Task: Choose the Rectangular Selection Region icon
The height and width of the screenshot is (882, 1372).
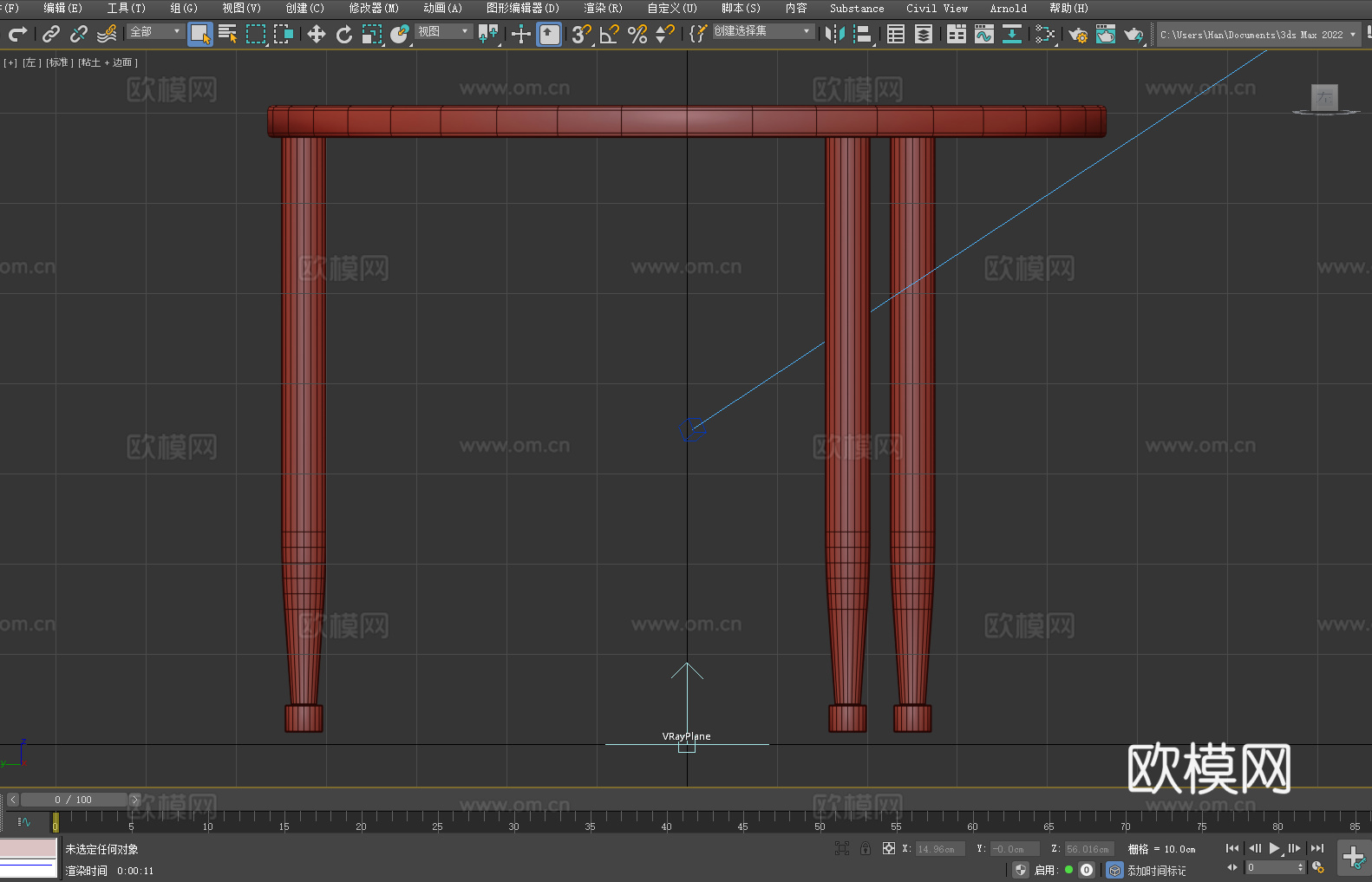Action: click(x=256, y=34)
